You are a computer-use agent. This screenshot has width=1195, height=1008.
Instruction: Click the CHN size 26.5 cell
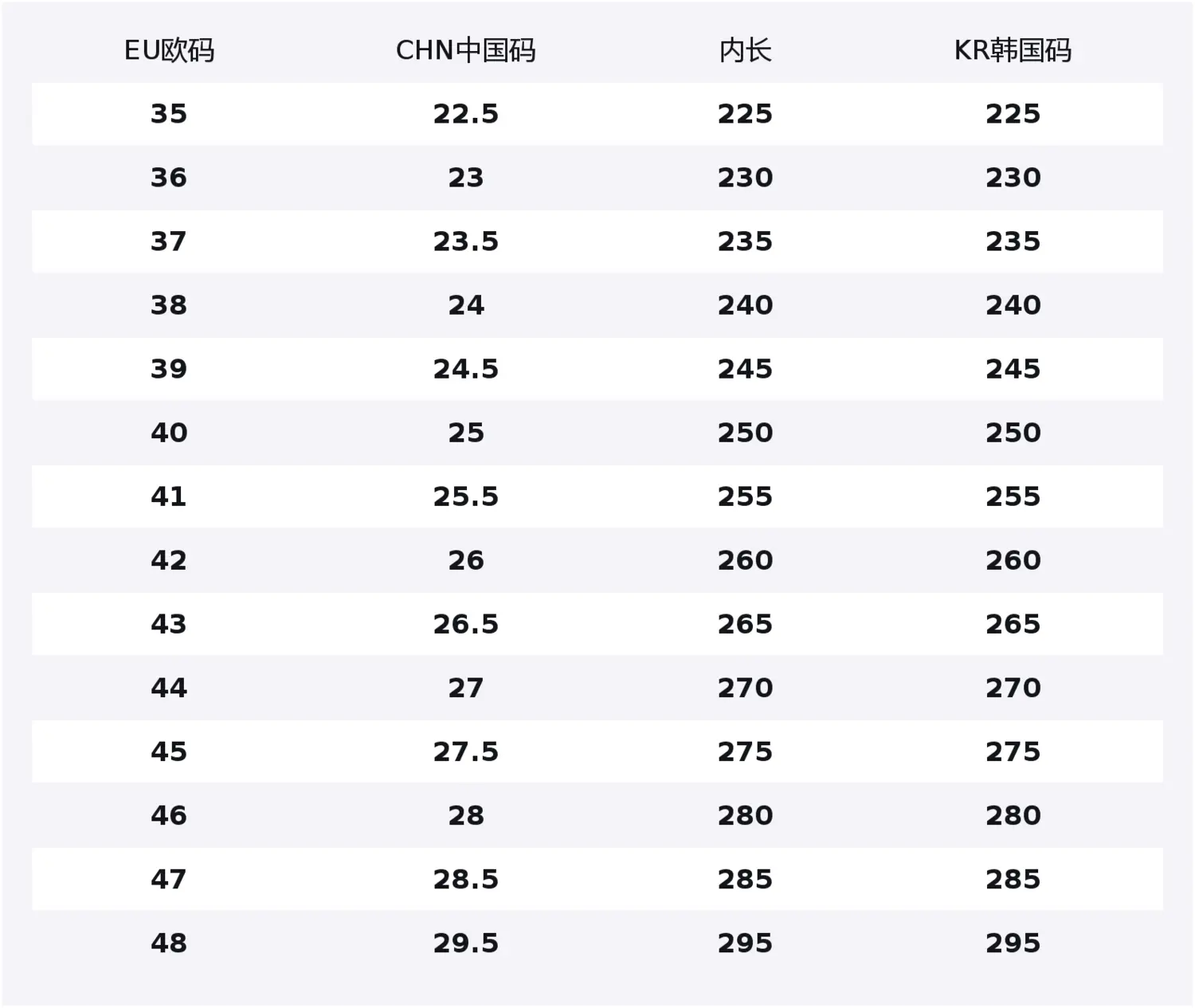tap(465, 624)
